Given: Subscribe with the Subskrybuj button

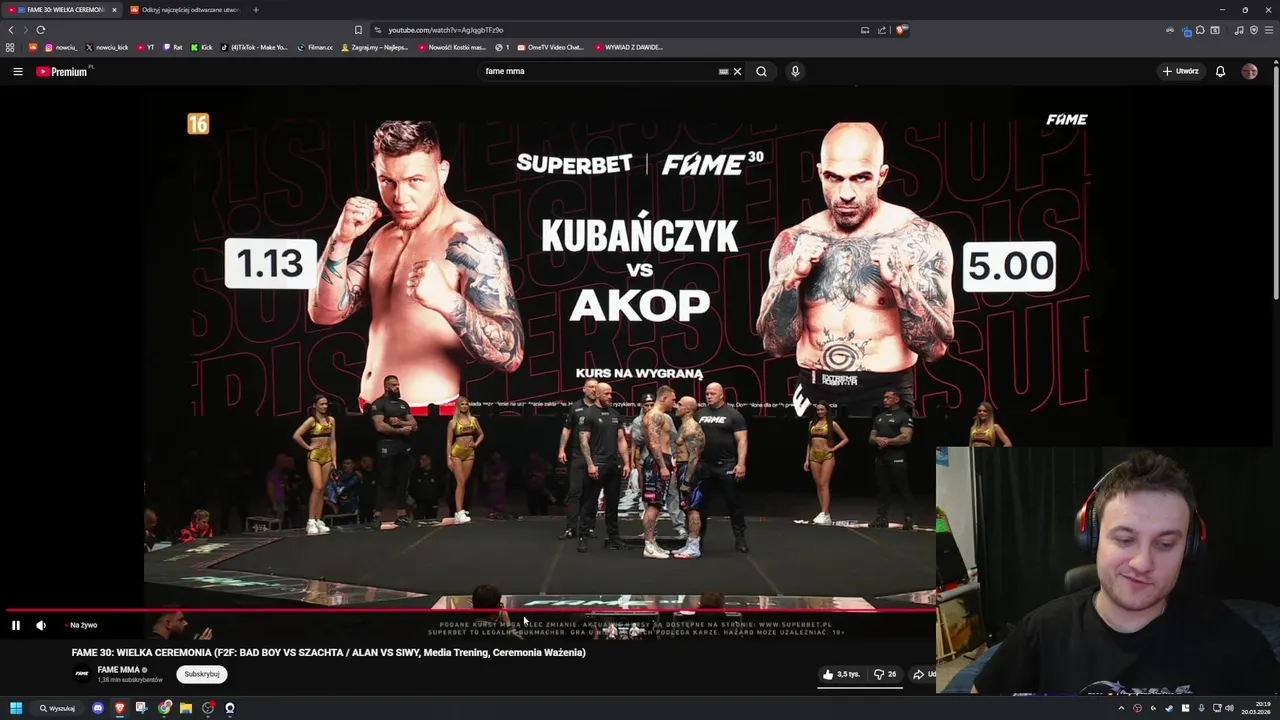Looking at the screenshot, I should pyautogui.click(x=202, y=674).
